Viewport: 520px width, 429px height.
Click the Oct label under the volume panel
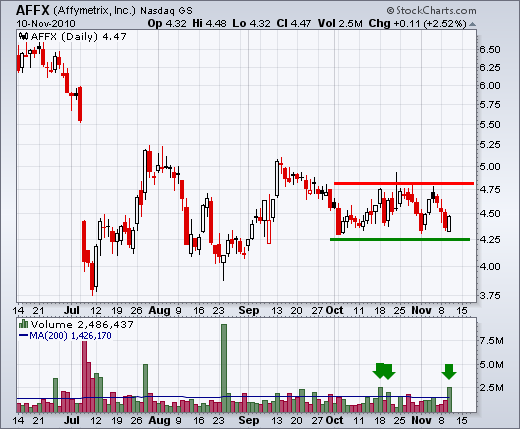pos(334,420)
